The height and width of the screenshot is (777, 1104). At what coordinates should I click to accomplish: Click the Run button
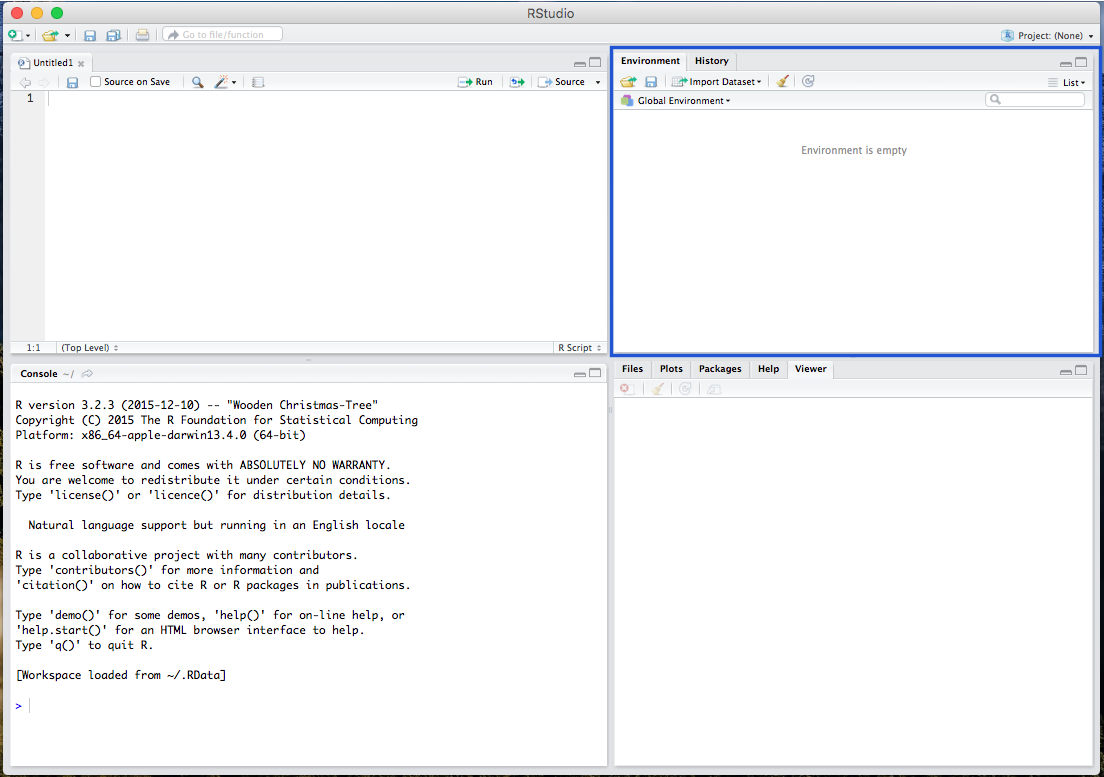click(x=475, y=82)
